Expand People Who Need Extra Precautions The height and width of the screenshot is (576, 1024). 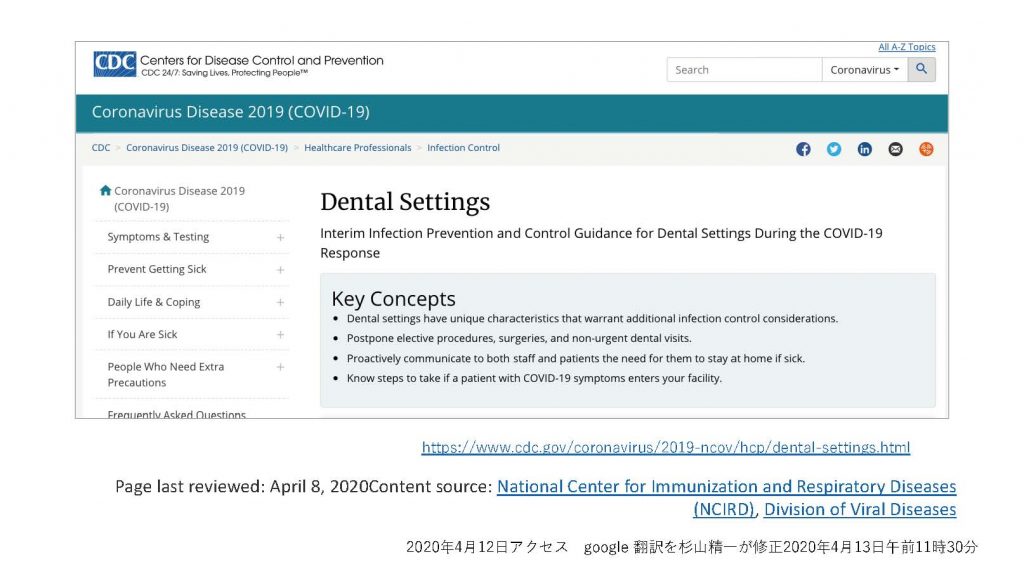click(280, 367)
